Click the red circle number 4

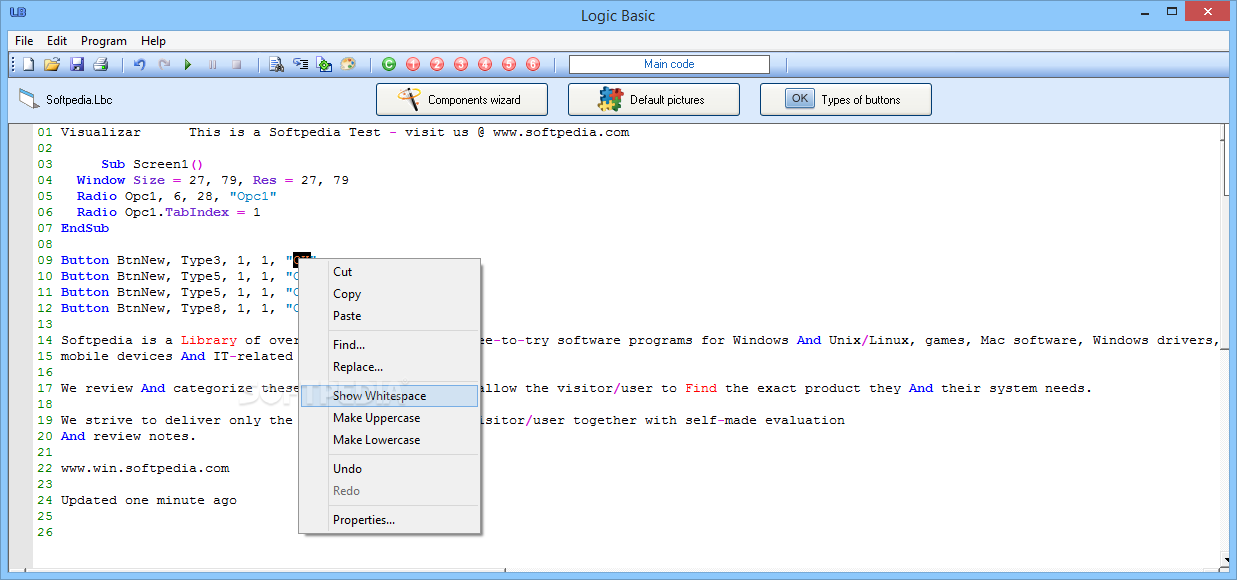tap(485, 64)
